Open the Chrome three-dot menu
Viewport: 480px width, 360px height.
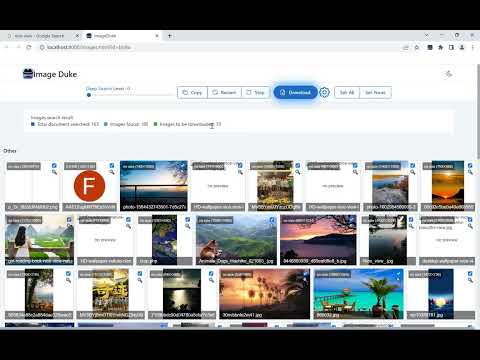[473, 47]
